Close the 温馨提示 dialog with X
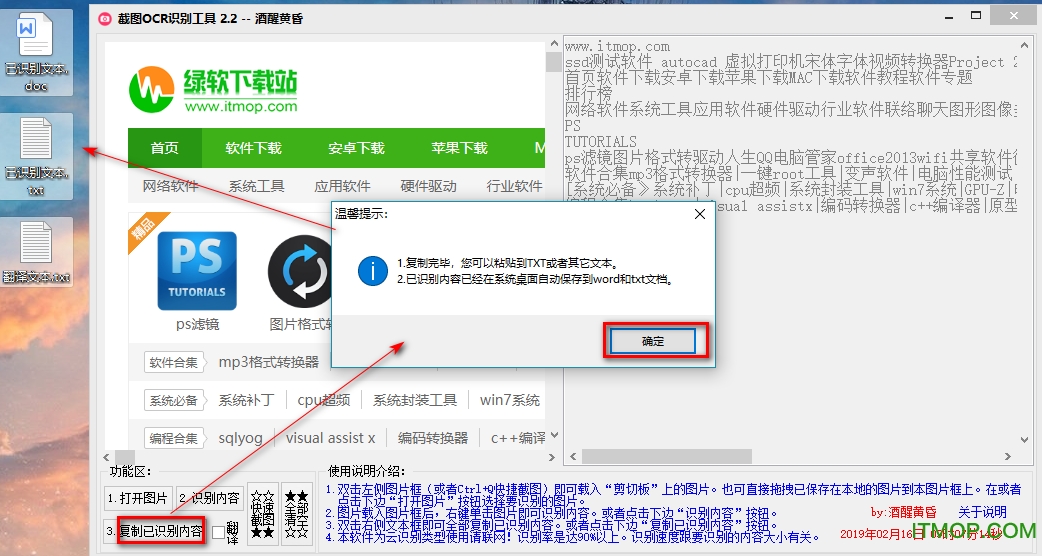 (x=700, y=214)
